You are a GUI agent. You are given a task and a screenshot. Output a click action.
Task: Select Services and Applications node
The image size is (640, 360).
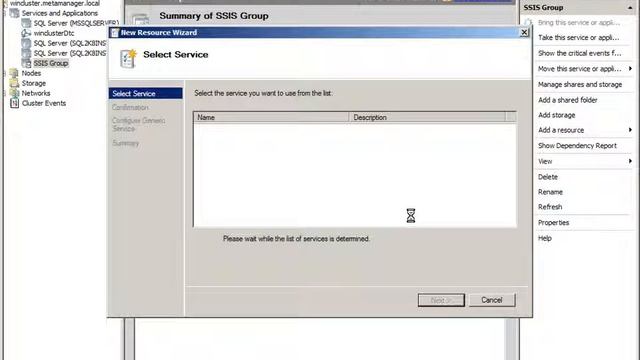coord(60,13)
